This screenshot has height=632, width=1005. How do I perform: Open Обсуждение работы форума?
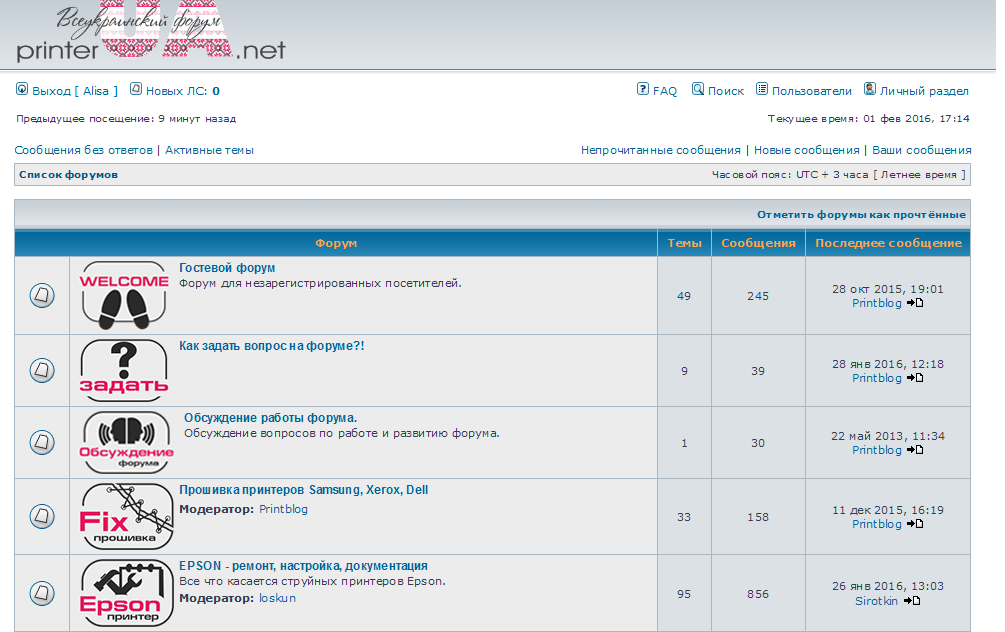[x=270, y=418]
